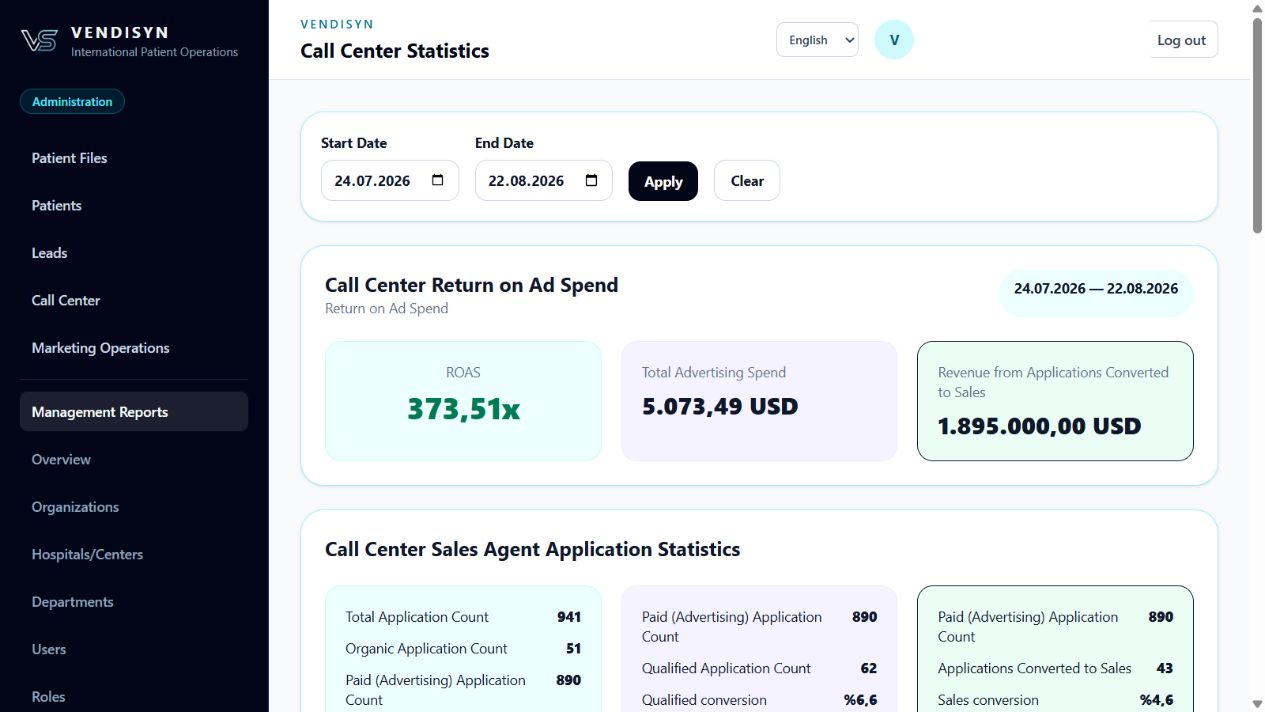The height and width of the screenshot is (712, 1265).
Task: Select the ROAS value 373,51x
Action: click(x=463, y=407)
